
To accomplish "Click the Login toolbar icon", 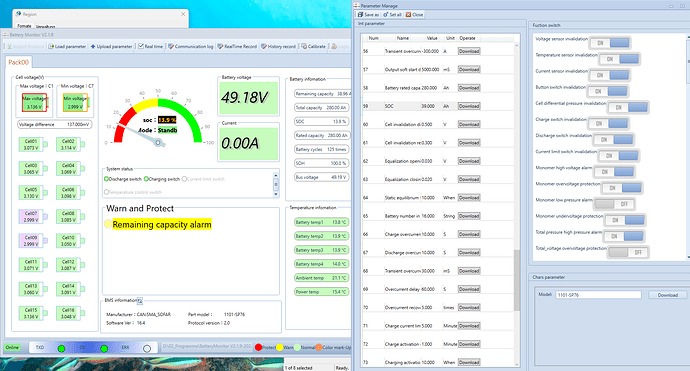I will [x=334, y=46].
